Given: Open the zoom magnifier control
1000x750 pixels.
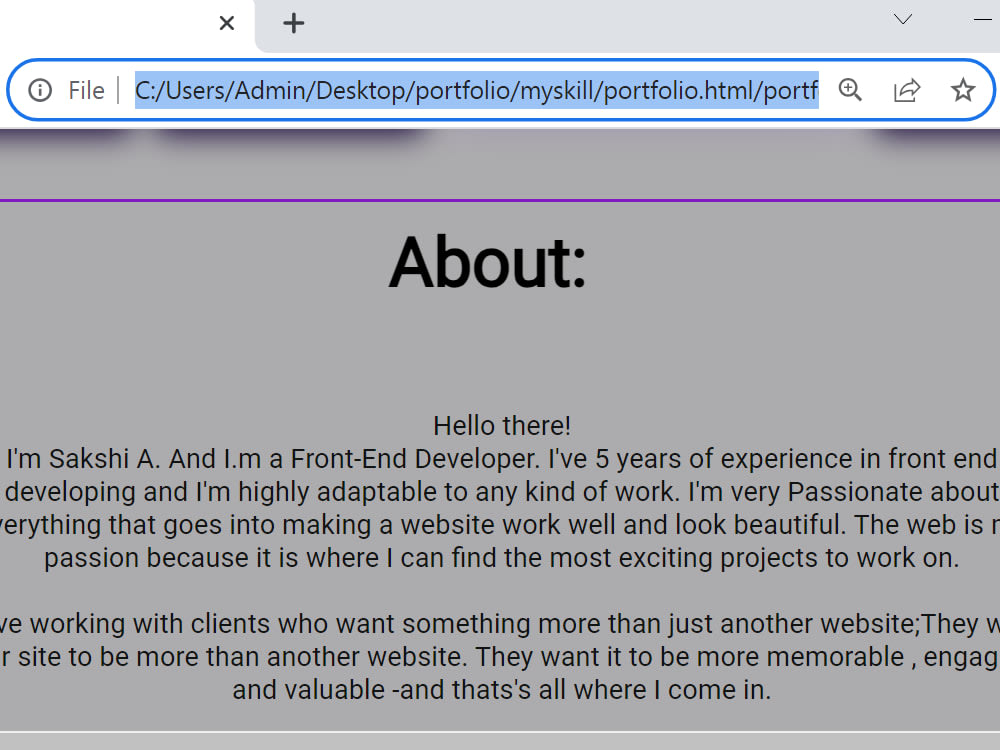Looking at the screenshot, I should pyautogui.click(x=850, y=90).
